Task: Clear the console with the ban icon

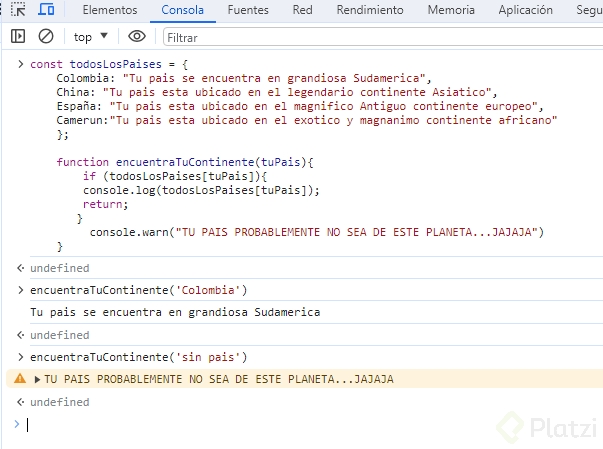Action: pos(46,37)
